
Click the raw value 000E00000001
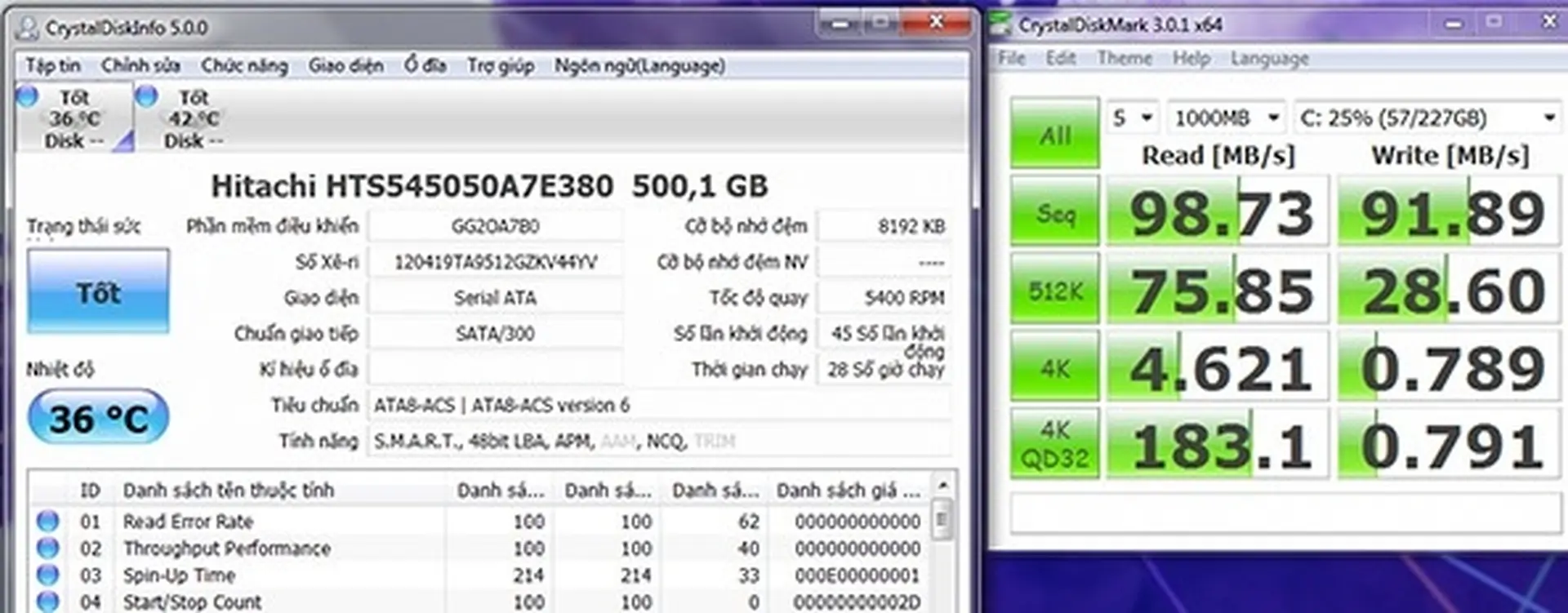click(x=857, y=575)
